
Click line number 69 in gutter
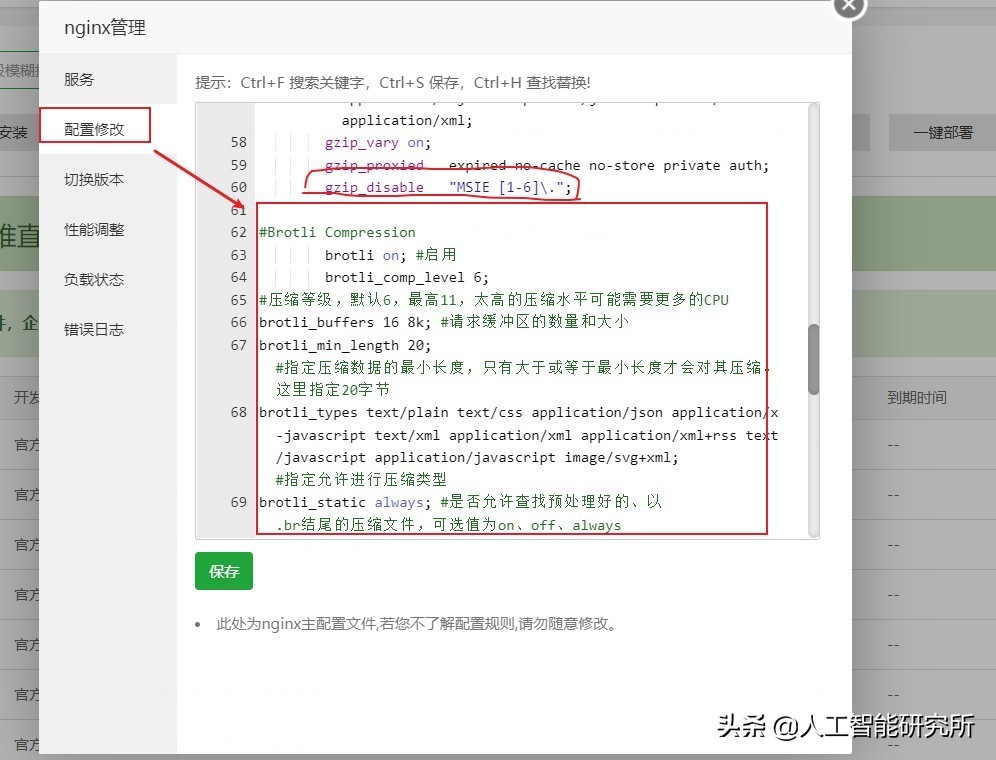point(238,503)
